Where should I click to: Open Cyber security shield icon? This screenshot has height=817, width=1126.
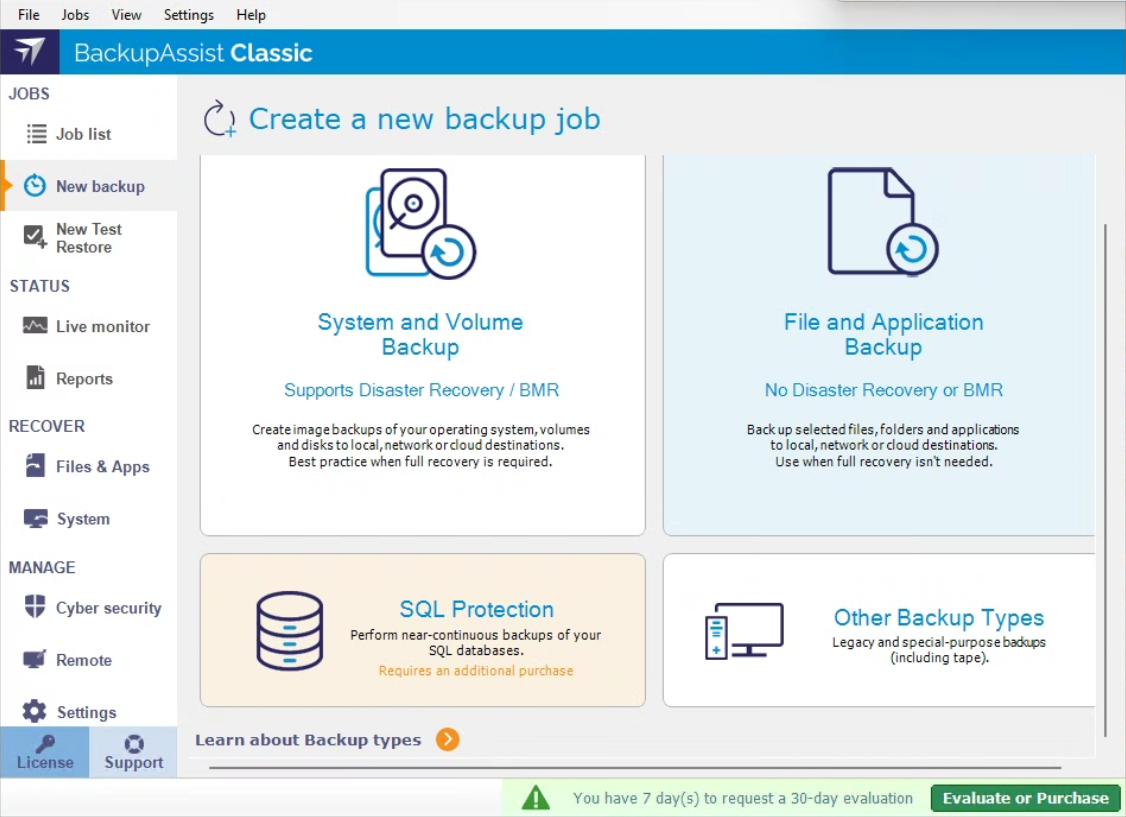point(35,608)
